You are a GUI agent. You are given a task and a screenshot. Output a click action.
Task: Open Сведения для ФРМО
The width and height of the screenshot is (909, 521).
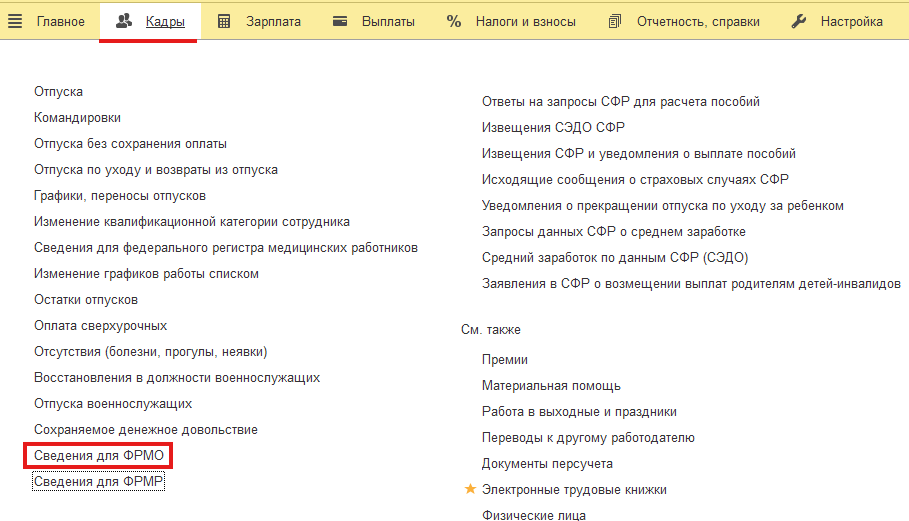pos(99,456)
